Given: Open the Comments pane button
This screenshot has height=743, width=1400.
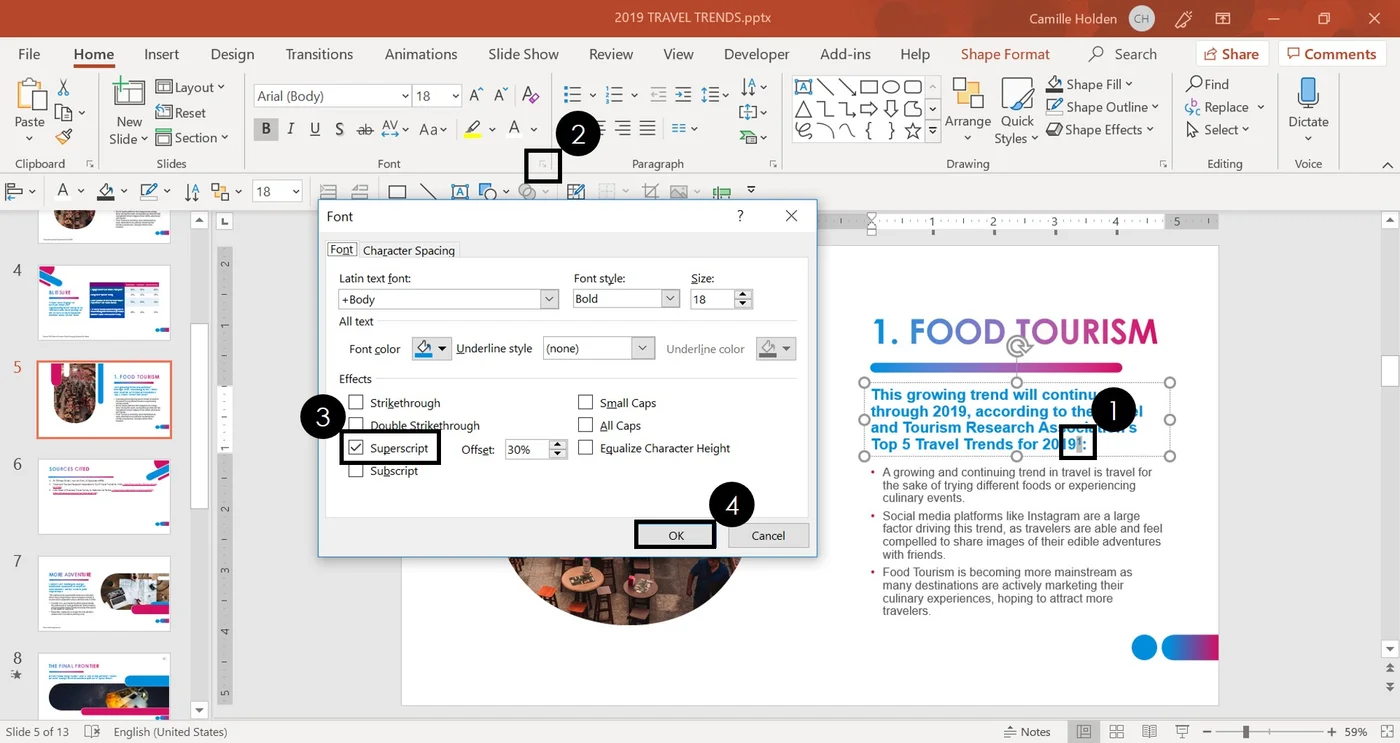Looking at the screenshot, I should pyautogui.click(x=1332, y=54).
